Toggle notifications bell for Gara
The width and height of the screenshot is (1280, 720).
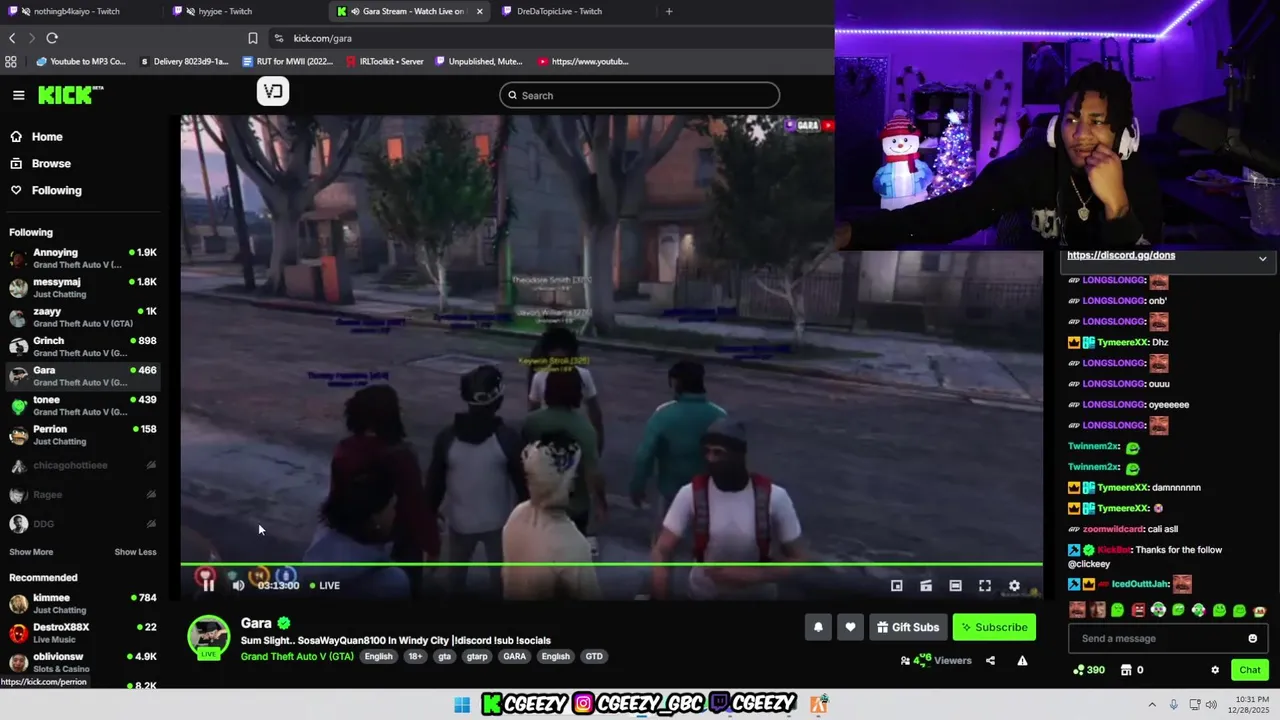[818, 627]
